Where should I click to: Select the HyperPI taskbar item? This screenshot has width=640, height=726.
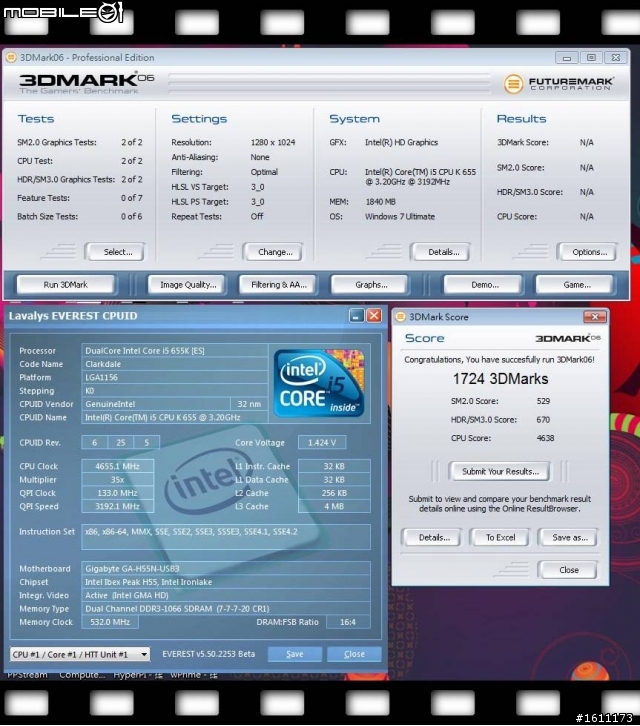(138, 675)
